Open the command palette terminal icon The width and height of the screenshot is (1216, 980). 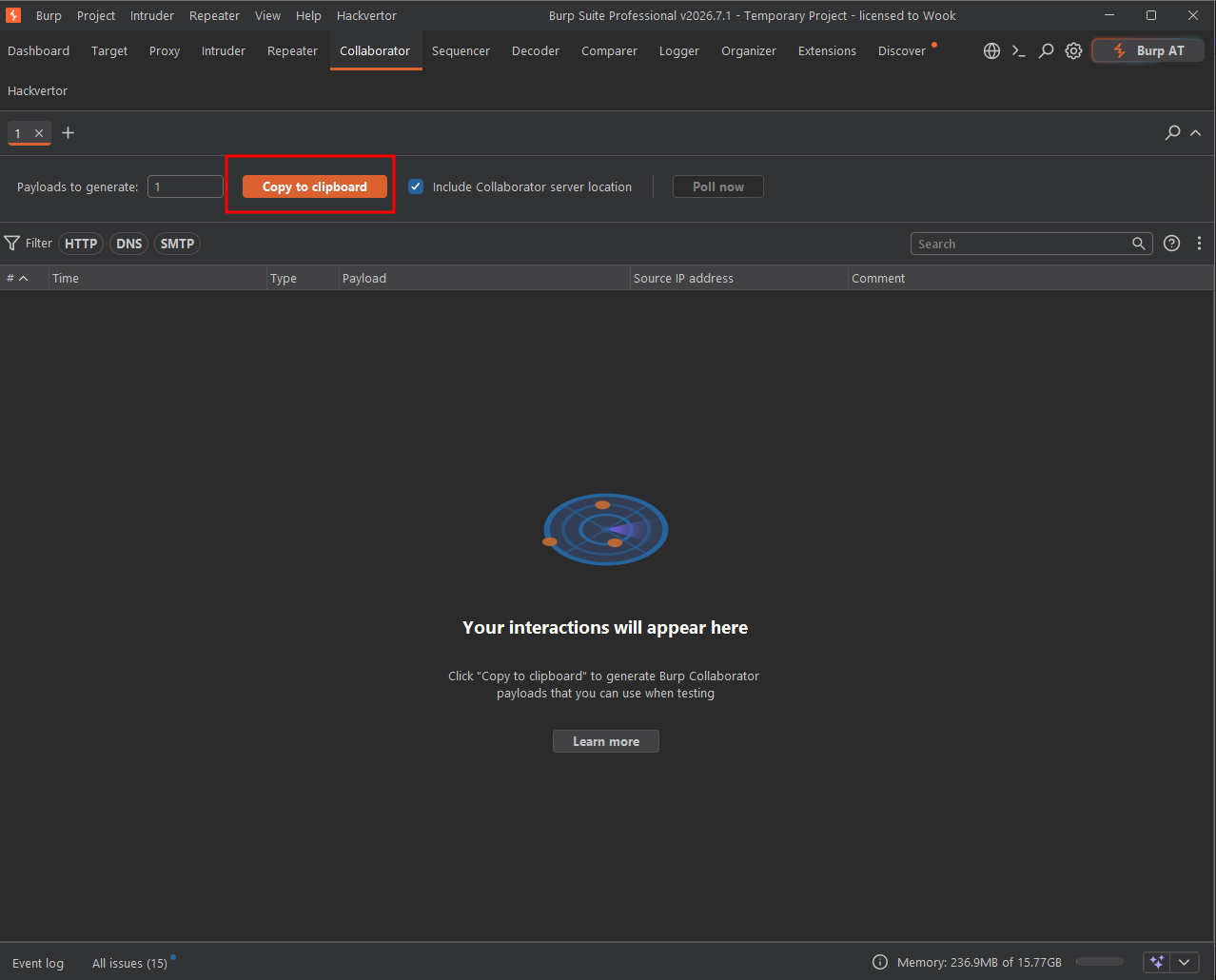click(x=1018, y=51)
